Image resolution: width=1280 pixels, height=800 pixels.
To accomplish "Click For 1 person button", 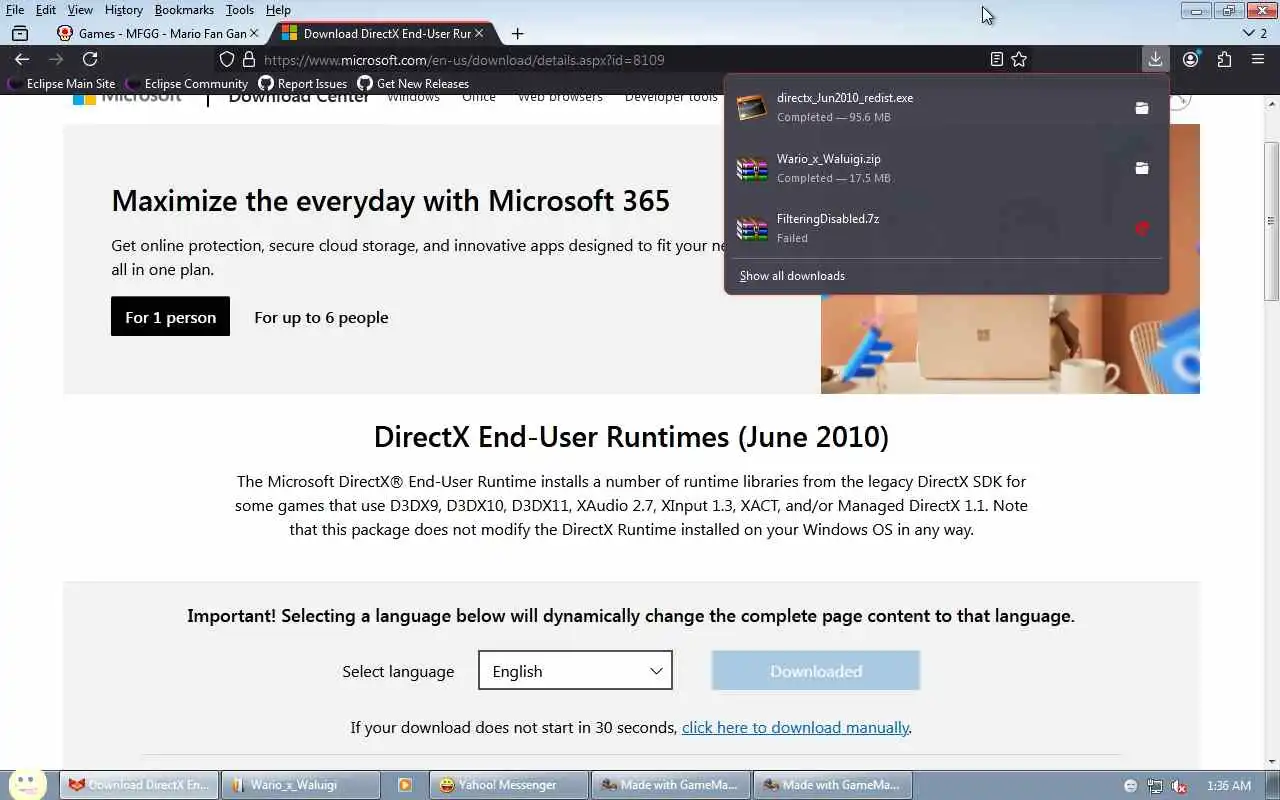I will click(x=170, y=317).
